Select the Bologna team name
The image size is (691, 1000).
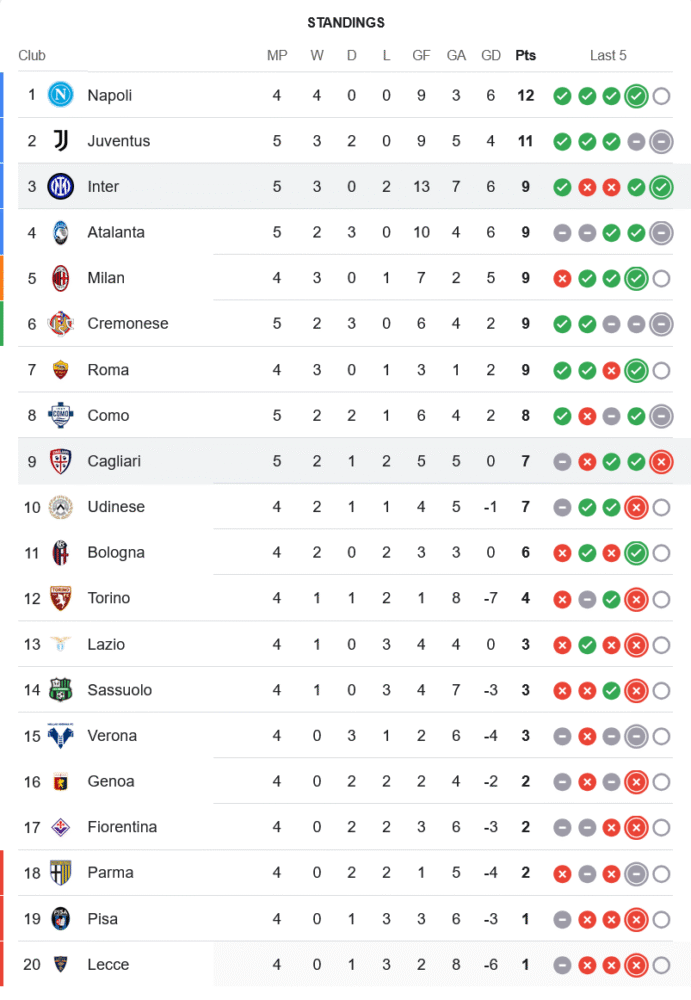[116, 552]
